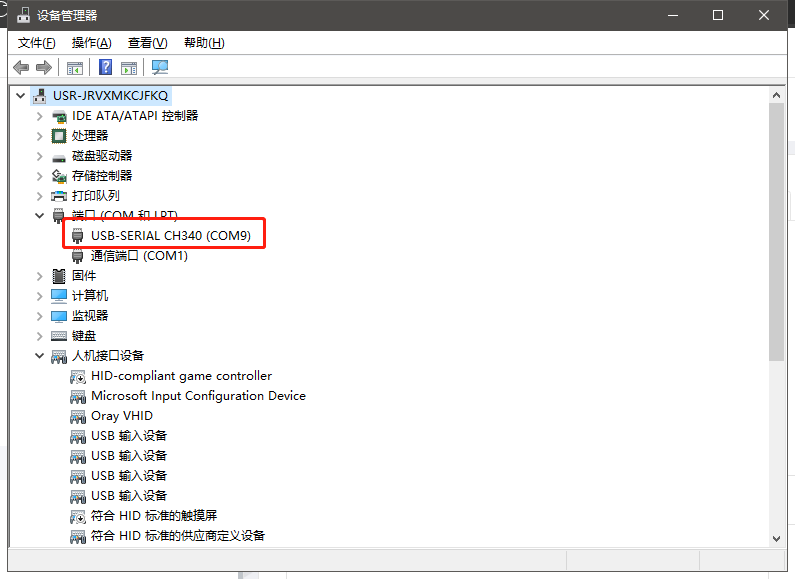The width and height of the screenshot is (795, 579).
Task: Close the 设备管理器 window
Action: click(x=764, y=15)
